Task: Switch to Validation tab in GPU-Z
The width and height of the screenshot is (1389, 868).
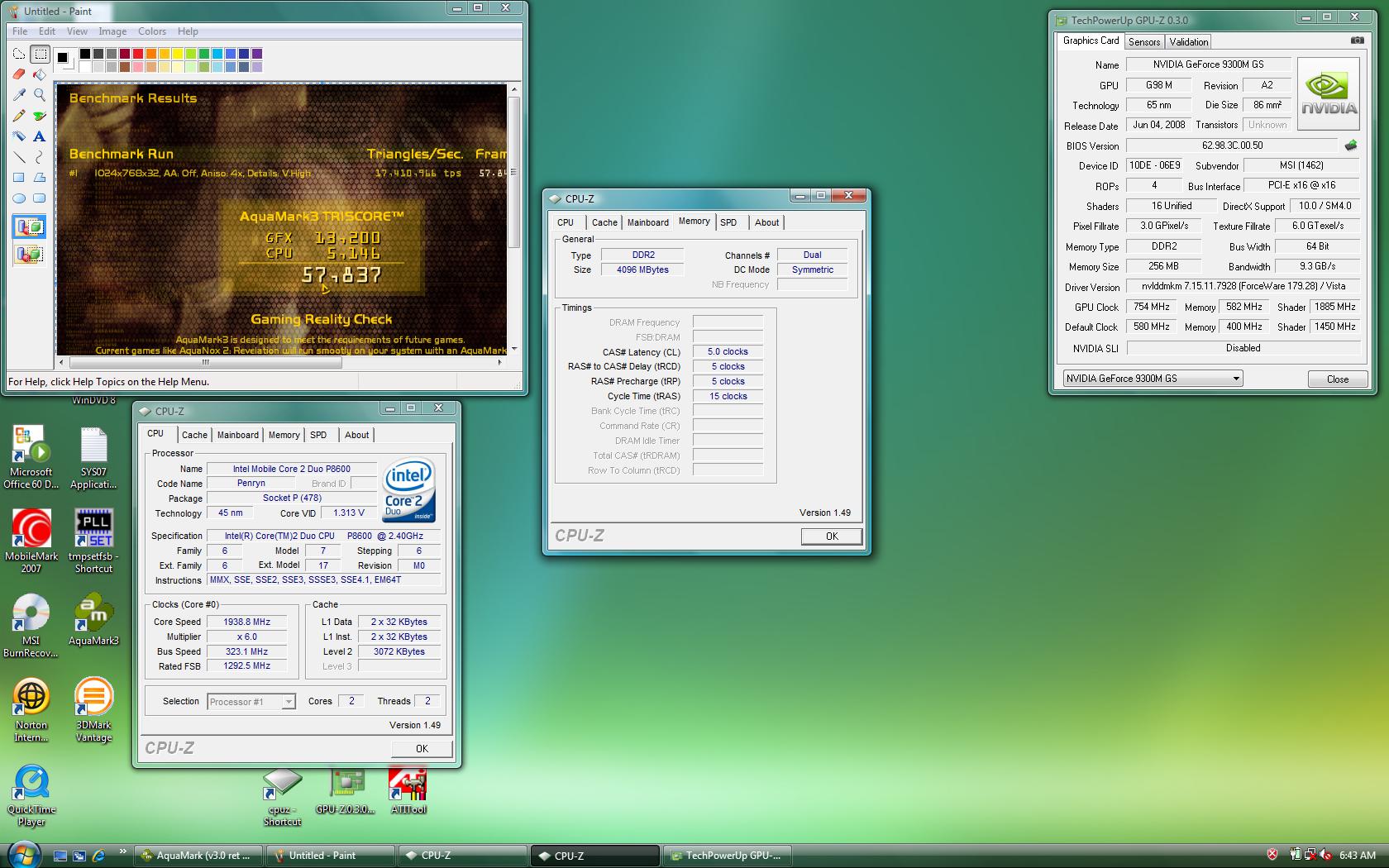Action: (1189, 41)
